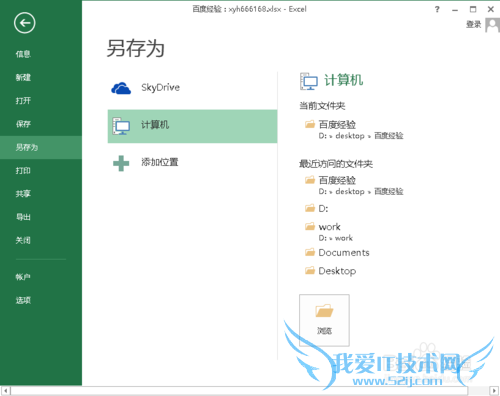Screen dimensions: 500x396
Task: Open the 导出 sidebar item
Action: click(x=23, y=217)
